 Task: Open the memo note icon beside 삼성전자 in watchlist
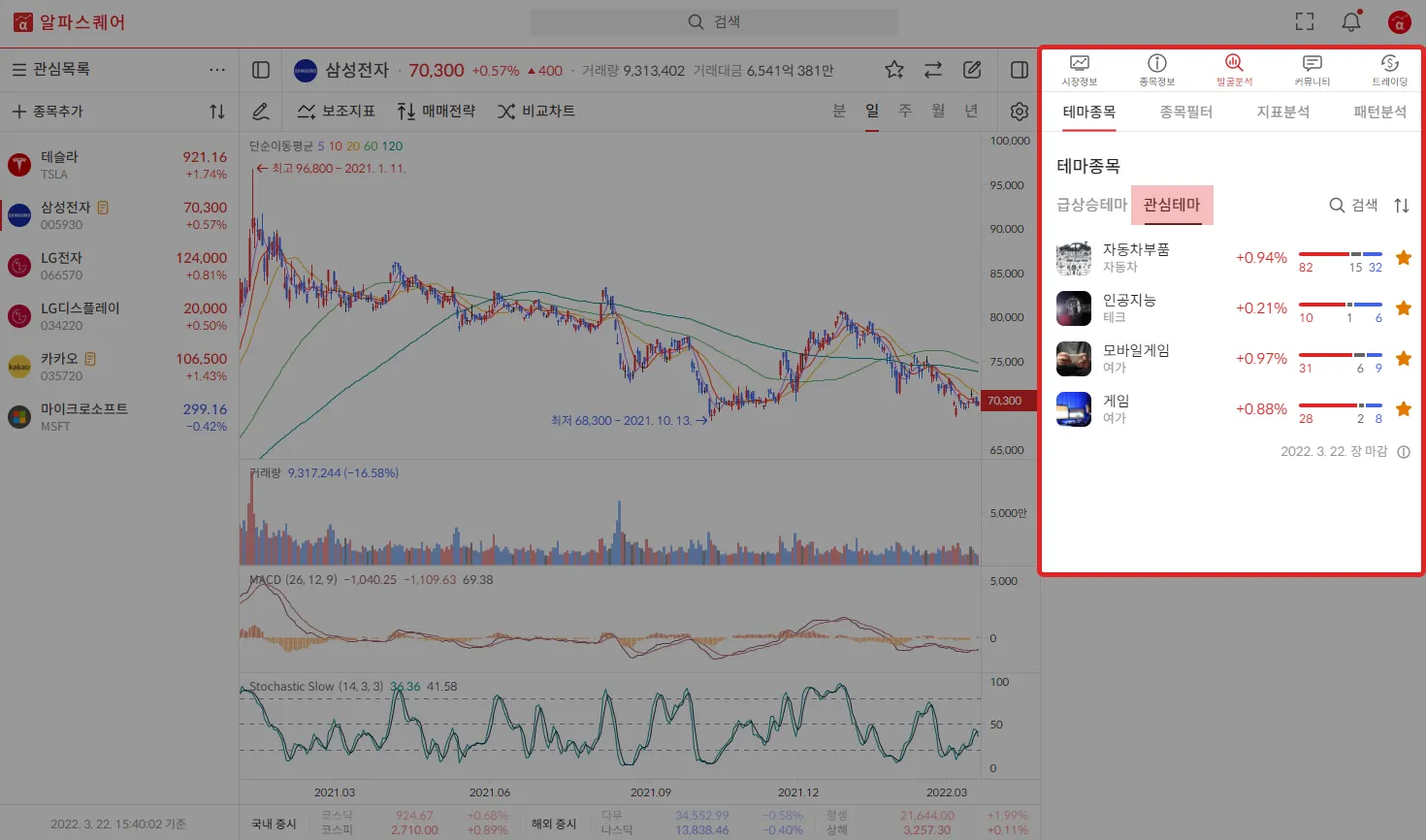coord(103,208)
